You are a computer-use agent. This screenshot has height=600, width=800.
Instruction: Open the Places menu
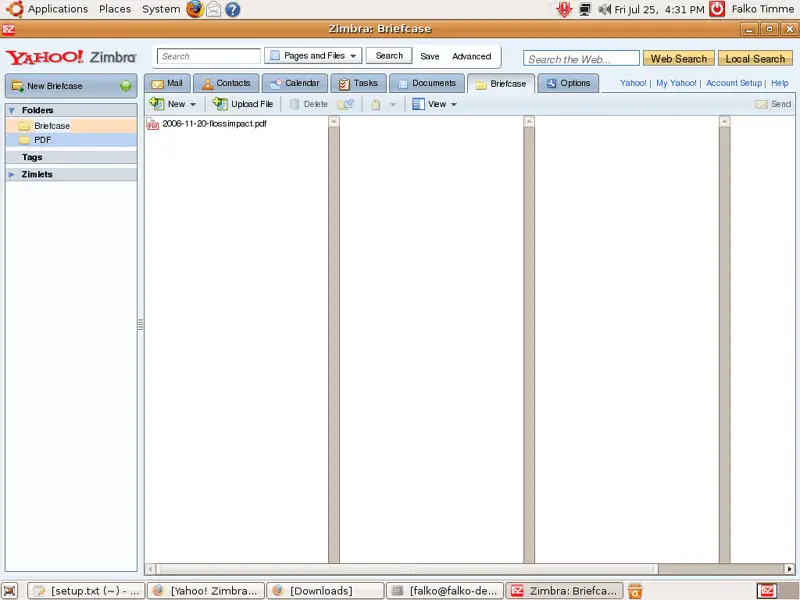click(115, 9)
